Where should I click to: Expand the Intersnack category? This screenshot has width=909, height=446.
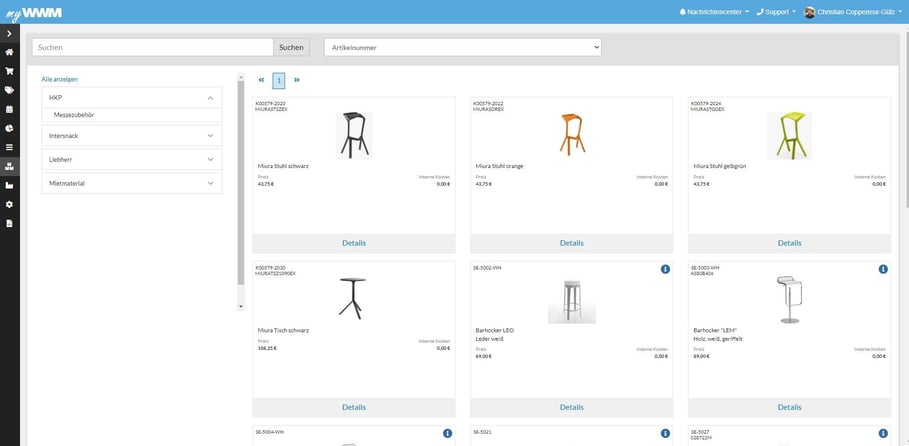[132, 136]
